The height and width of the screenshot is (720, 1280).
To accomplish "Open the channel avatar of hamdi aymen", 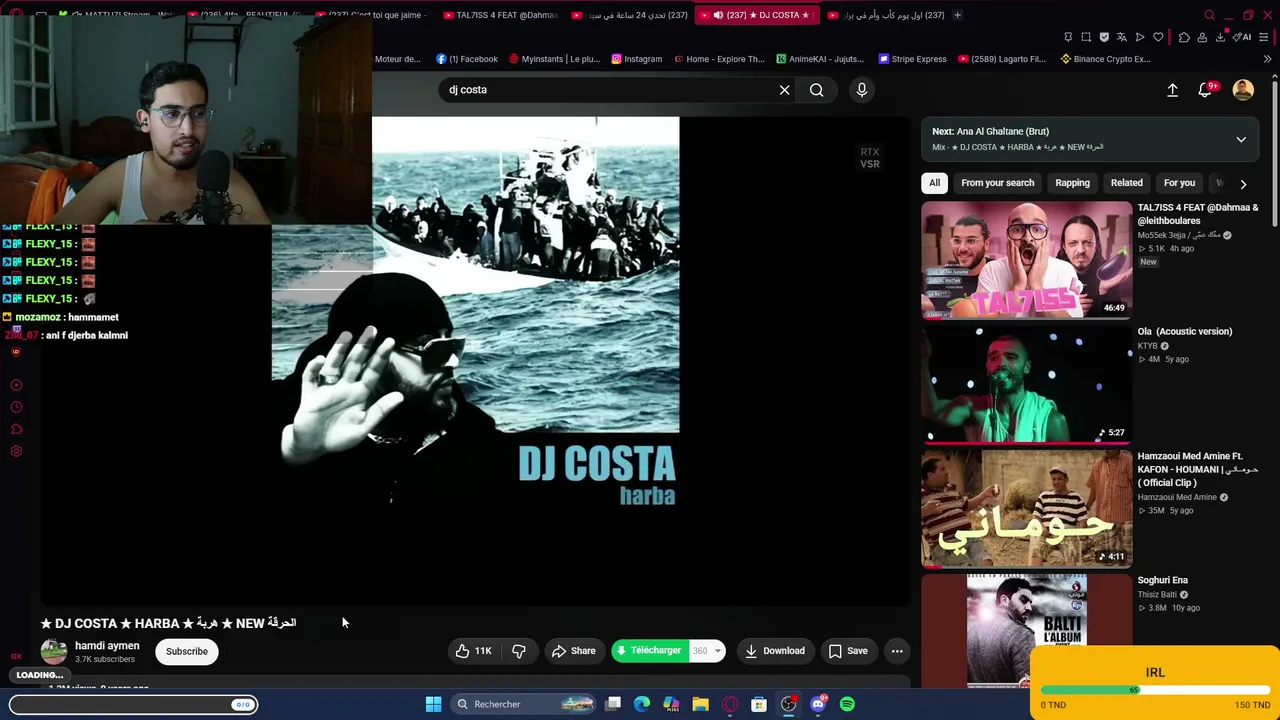I will pos(54,652).
